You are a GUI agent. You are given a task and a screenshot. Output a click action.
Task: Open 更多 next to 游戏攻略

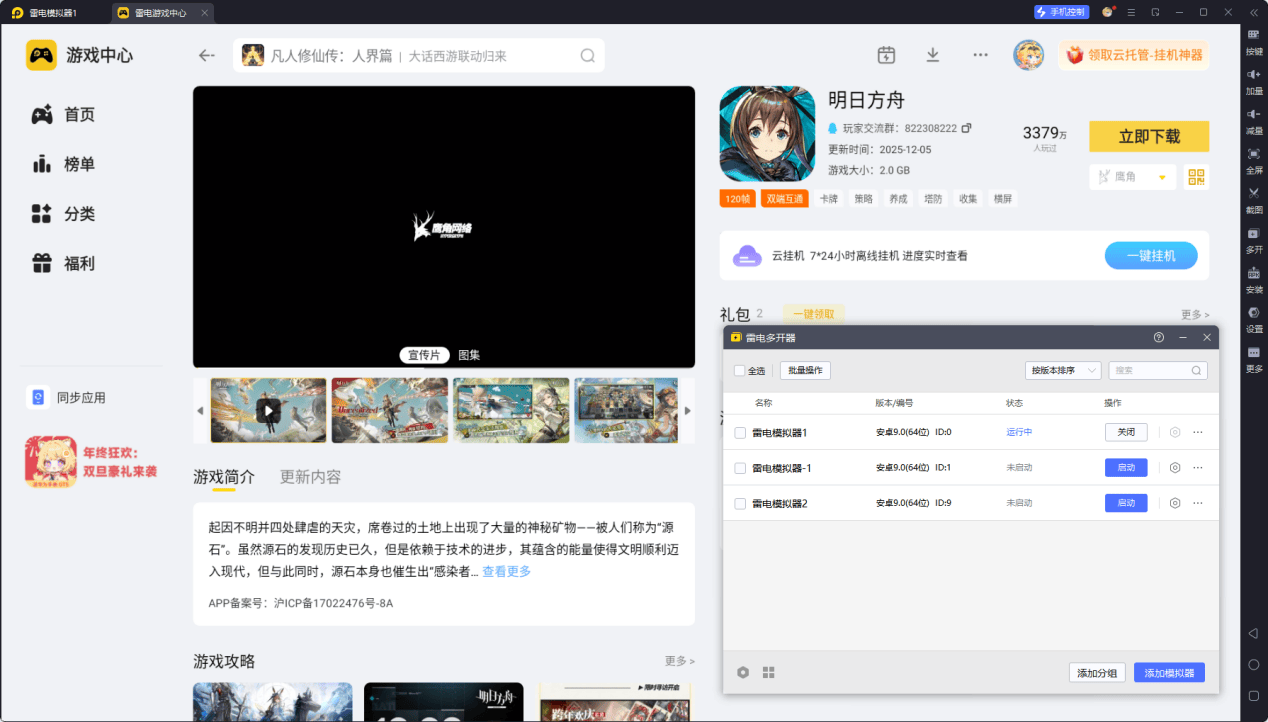pos(680,661)
